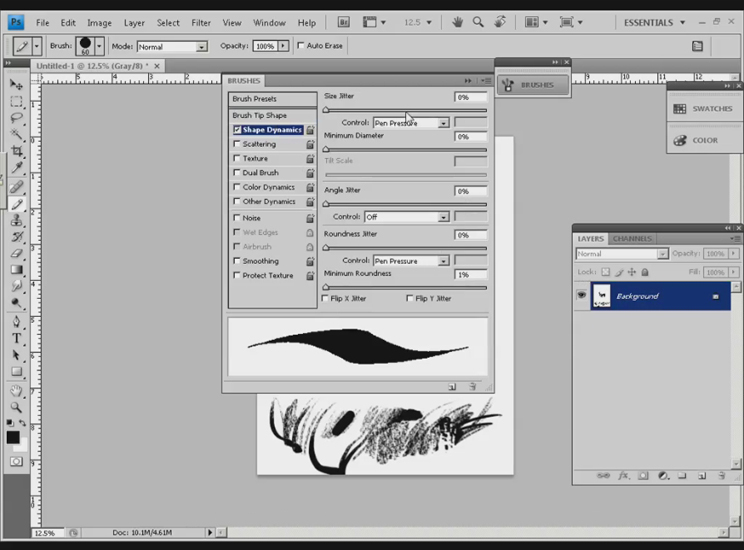Open the Image menu
Screen dimensions: 744x550
(x=99, y=23)
